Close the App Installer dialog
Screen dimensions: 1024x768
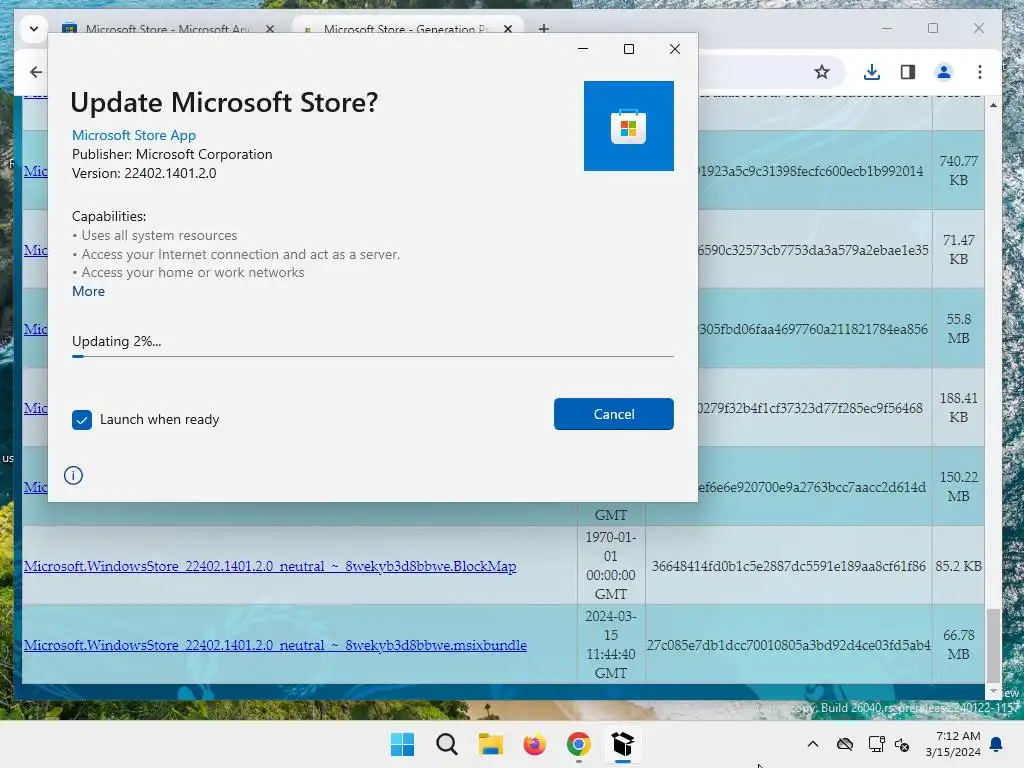(675, 49)
